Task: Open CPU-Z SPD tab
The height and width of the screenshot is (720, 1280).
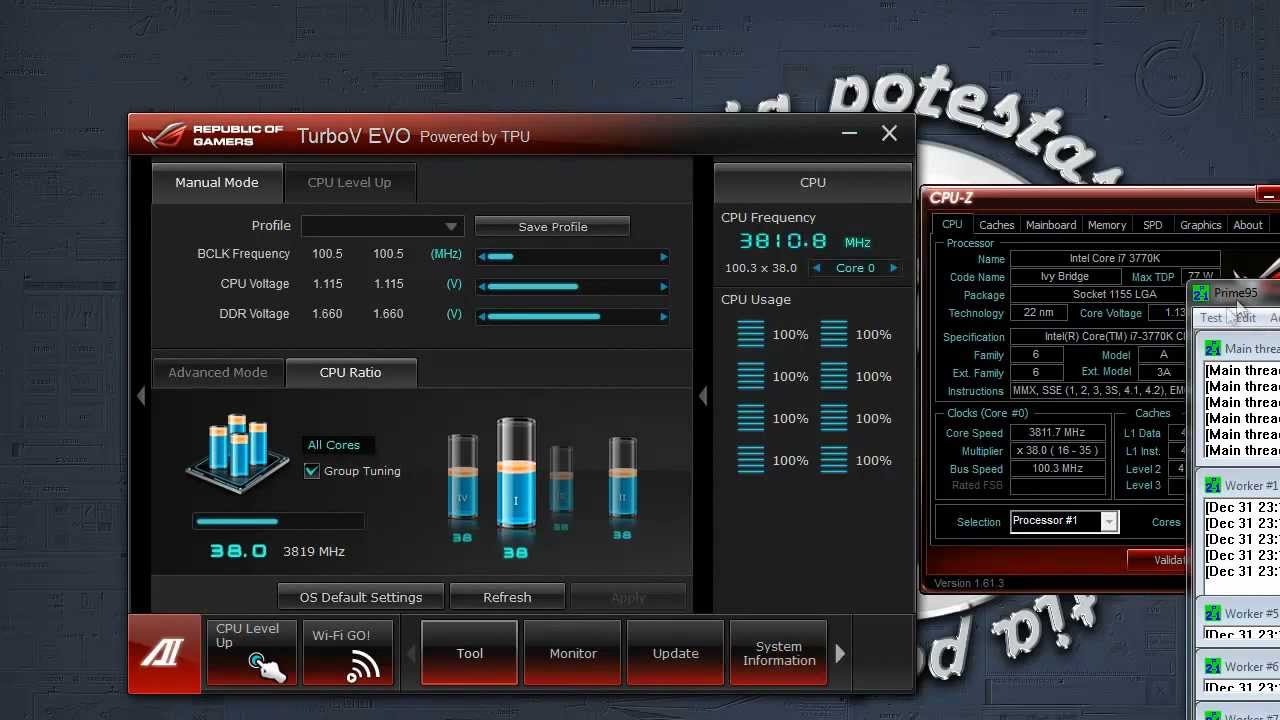Action: (1153, 225)
